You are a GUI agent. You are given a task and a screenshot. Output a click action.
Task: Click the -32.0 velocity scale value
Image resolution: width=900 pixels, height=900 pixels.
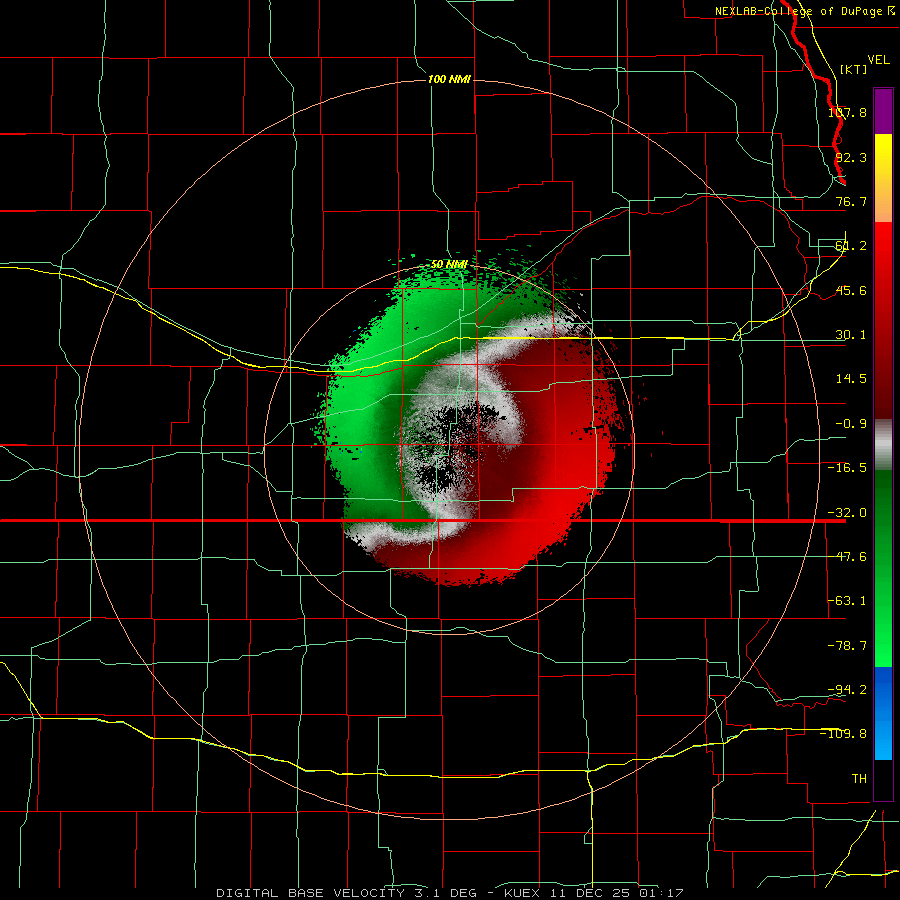pos(847,513)
